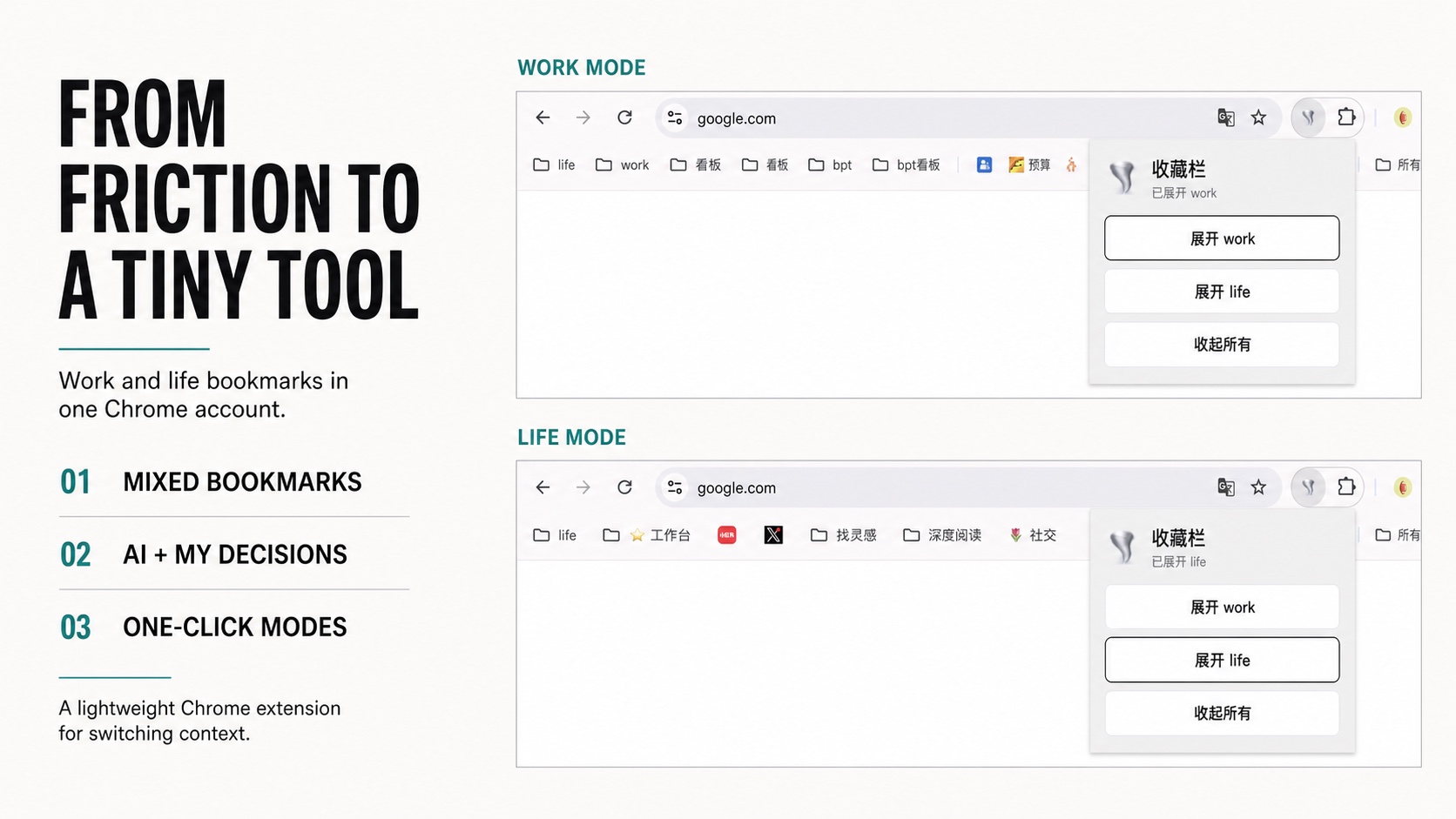Image resolution: width=1456 pixels, height=819 pixels.
Task: Expand the 看板 folder just before the bpt folder
Action: coord(765,164)
